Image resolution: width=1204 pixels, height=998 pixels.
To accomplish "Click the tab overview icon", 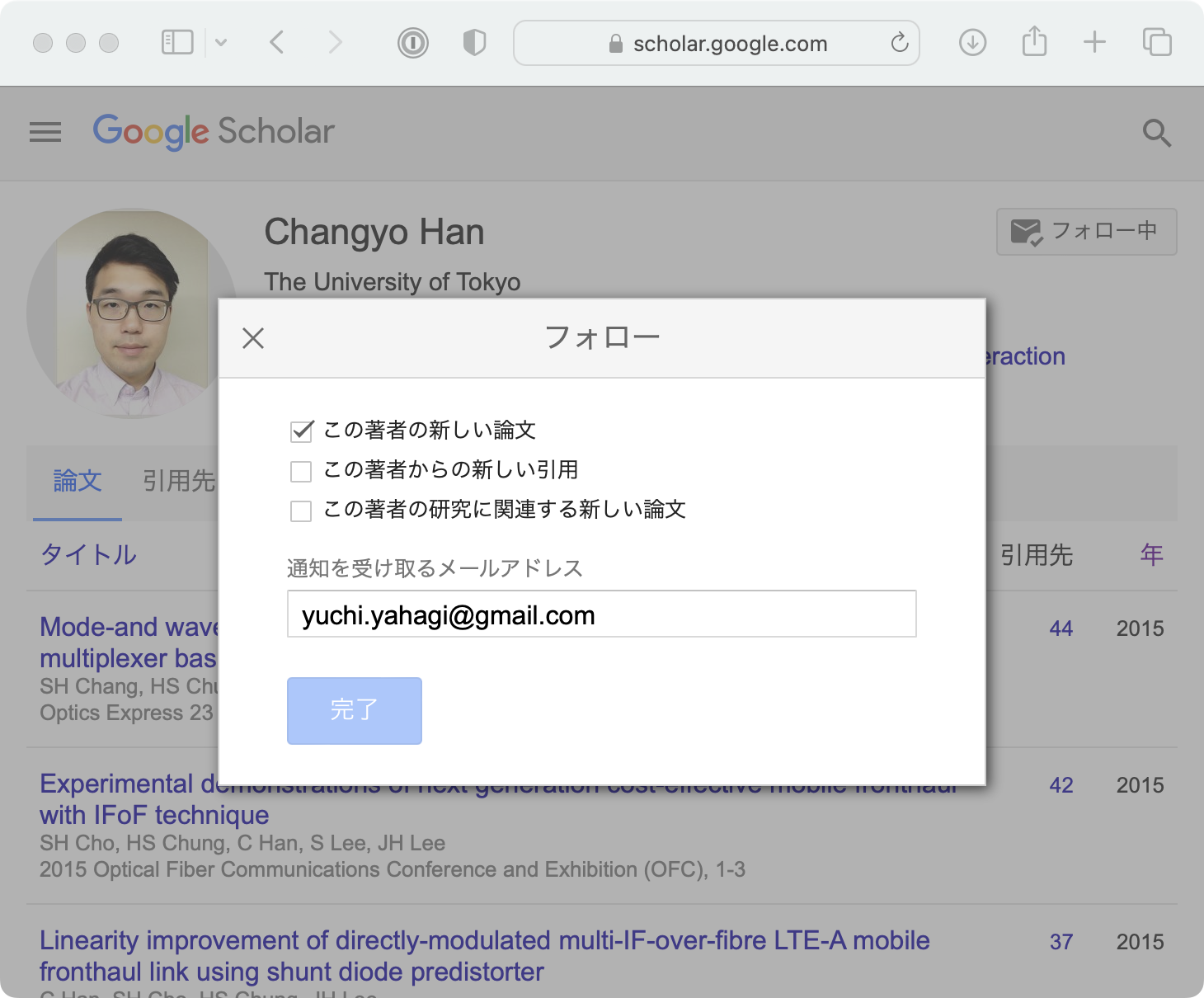I will [x=1156, y=42].
